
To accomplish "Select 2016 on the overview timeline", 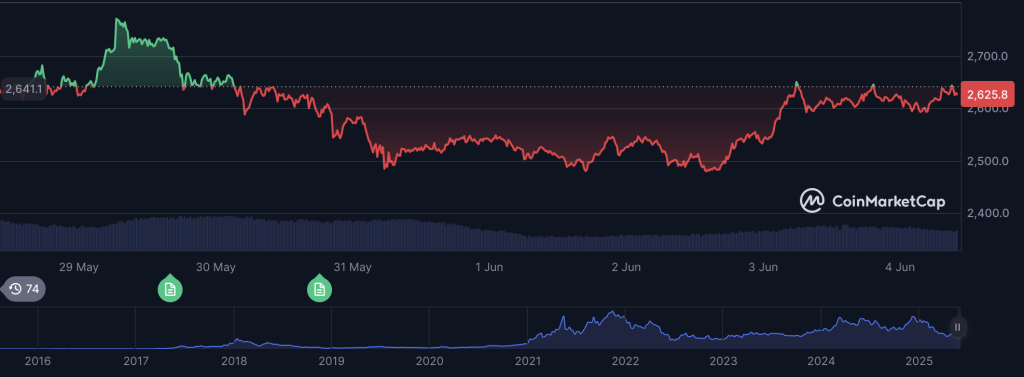I will tap(38, 360).
